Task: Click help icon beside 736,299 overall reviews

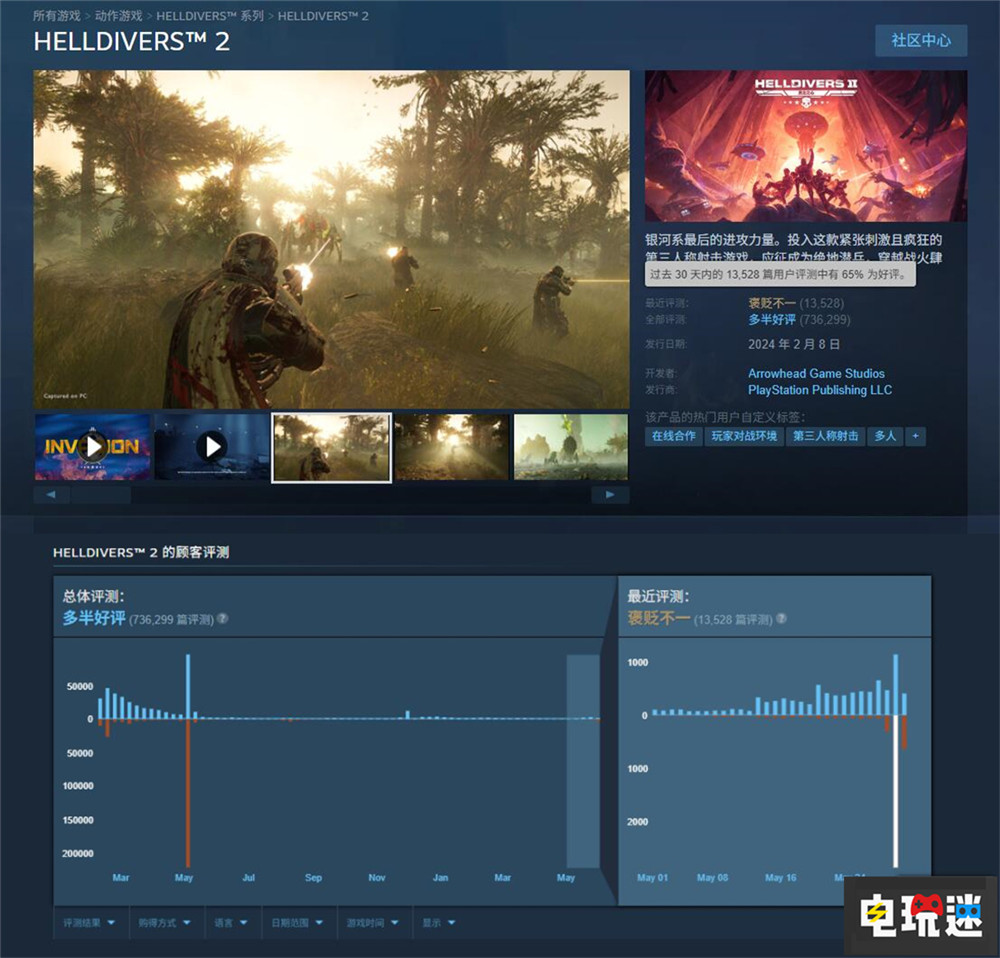Action: [223, 619]
